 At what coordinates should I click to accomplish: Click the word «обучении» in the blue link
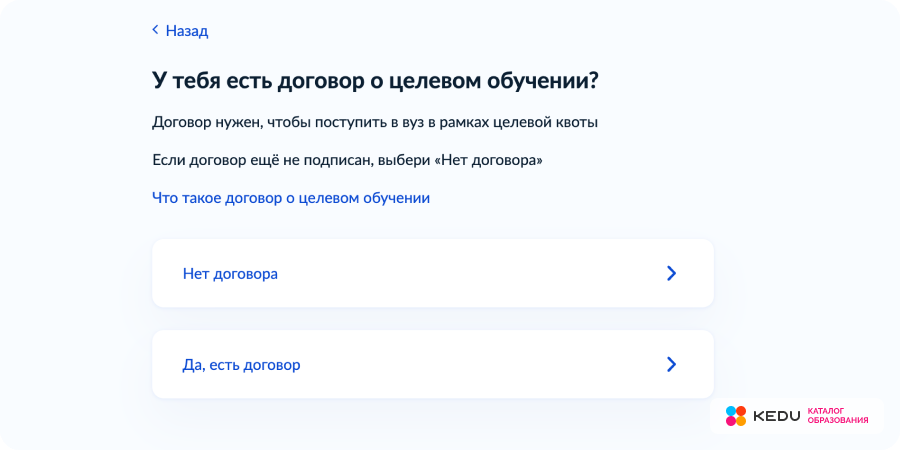399,198
